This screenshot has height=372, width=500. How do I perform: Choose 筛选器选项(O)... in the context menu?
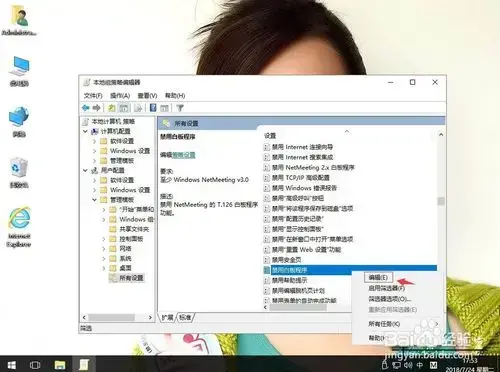point(389,299)
